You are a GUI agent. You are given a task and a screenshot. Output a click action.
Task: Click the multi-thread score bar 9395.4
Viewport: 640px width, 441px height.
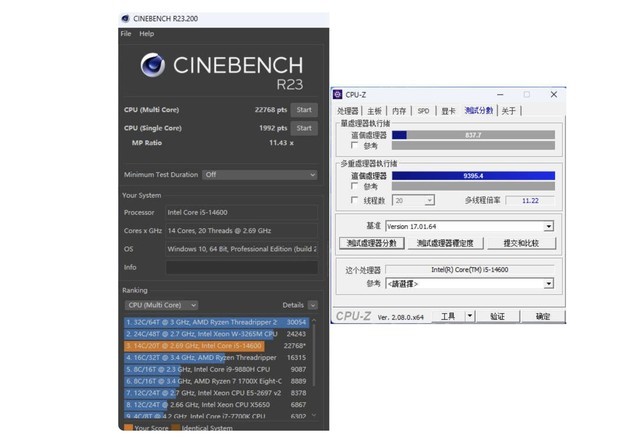(x=473, y=176)
